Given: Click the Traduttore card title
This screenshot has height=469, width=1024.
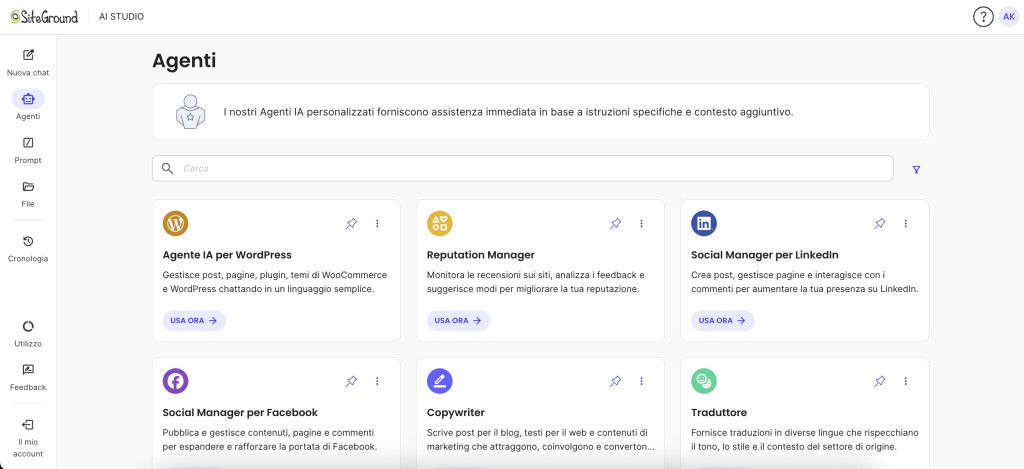Looking at the screenshot, I should (x=719, y=413).
